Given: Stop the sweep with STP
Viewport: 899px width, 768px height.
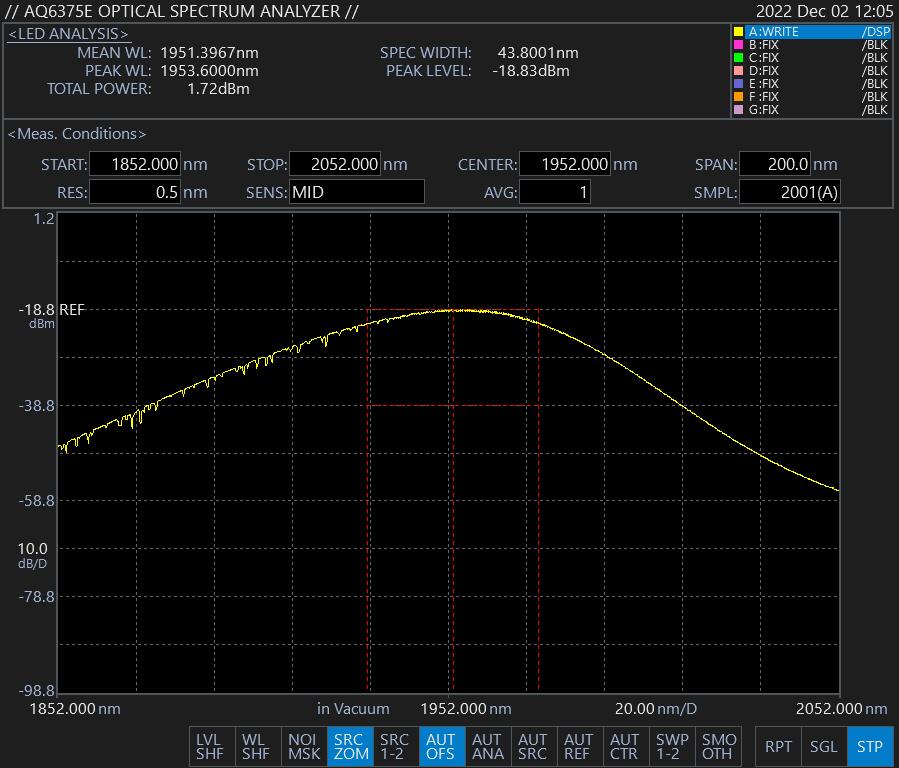Looking at the screenshot, I should point(870,746).
